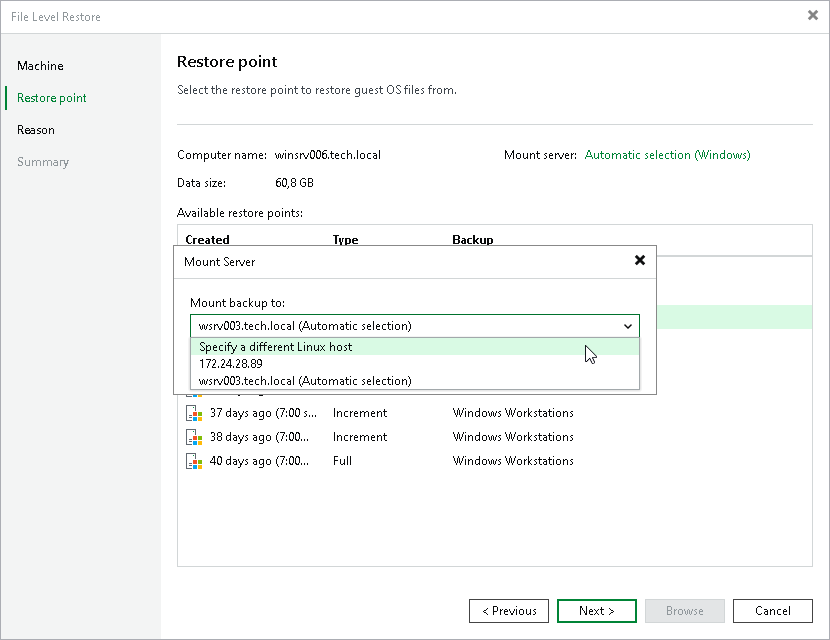
Task: Click Windows Workstations in 37 days row
Action: [x=512, y=413]
